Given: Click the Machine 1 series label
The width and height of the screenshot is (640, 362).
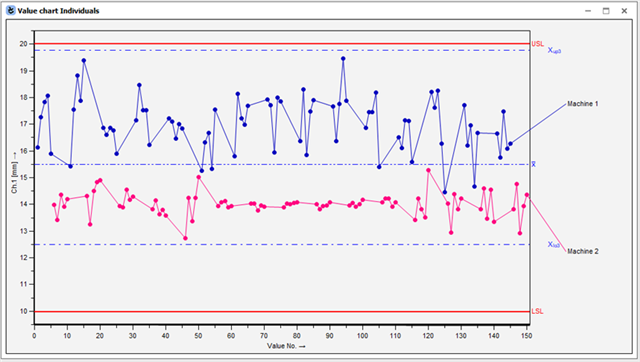Looking at the screenshot, I should (x=582, y=104).
